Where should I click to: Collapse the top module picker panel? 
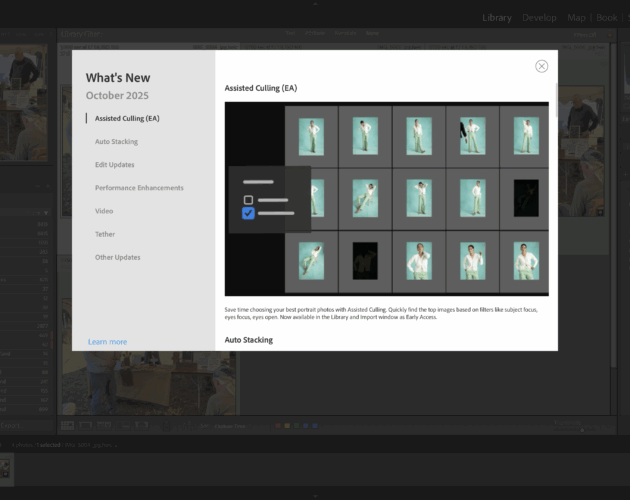tap(315, 3)
